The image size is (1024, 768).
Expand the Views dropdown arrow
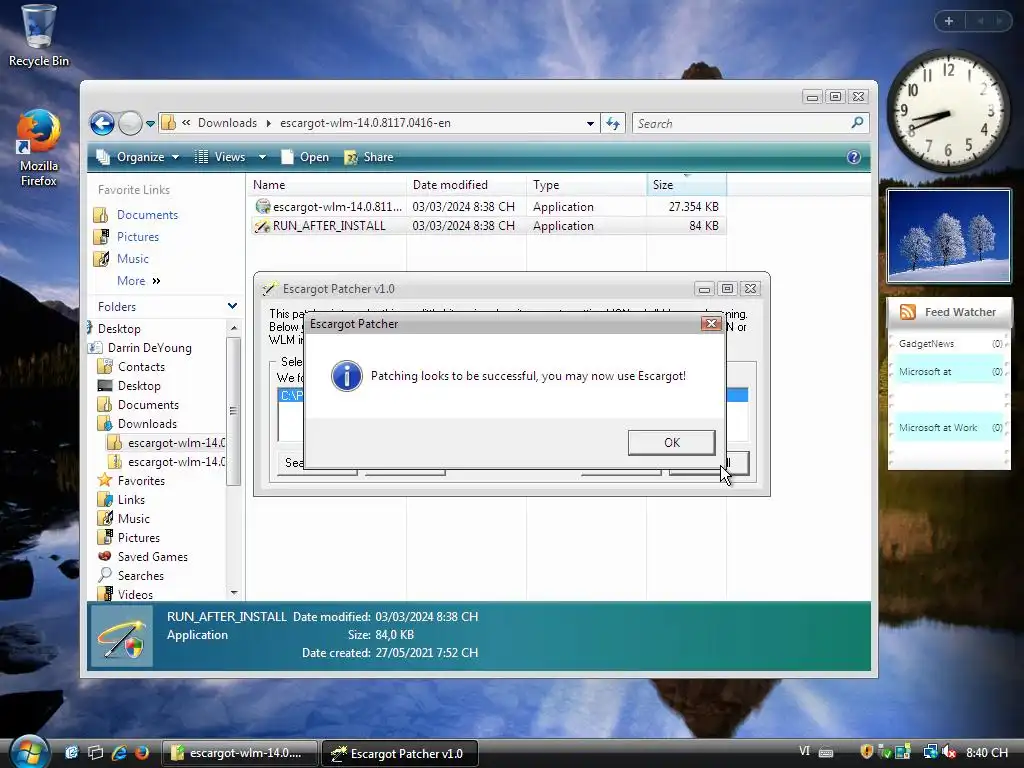tap(262, 157)
